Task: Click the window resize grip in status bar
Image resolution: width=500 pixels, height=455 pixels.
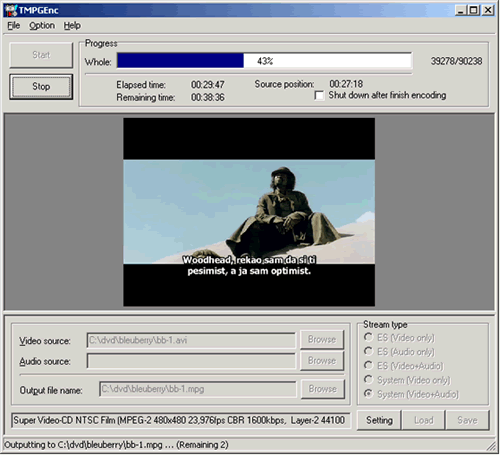Action: (491, 446)
